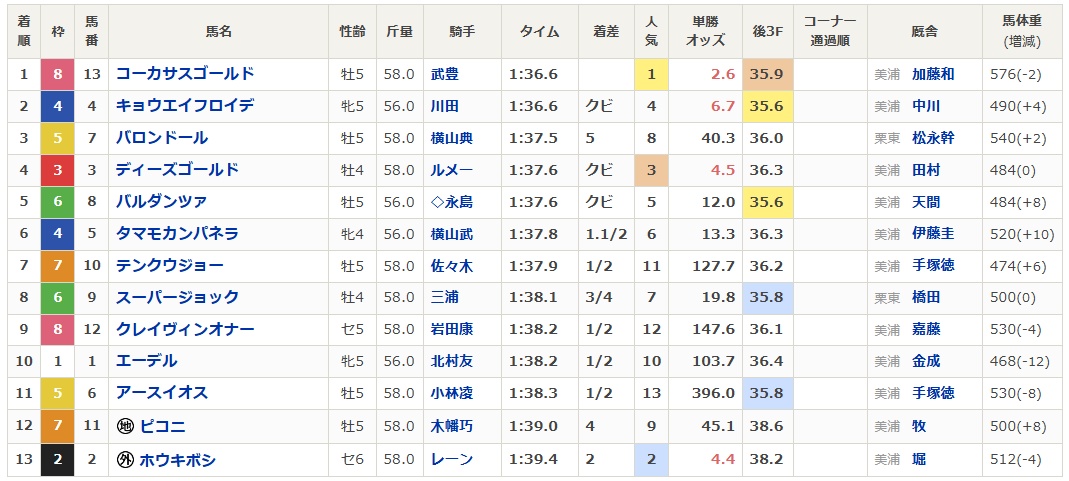
Task: Click the white frame number 1 cell
Action: [x=57, y=362]
